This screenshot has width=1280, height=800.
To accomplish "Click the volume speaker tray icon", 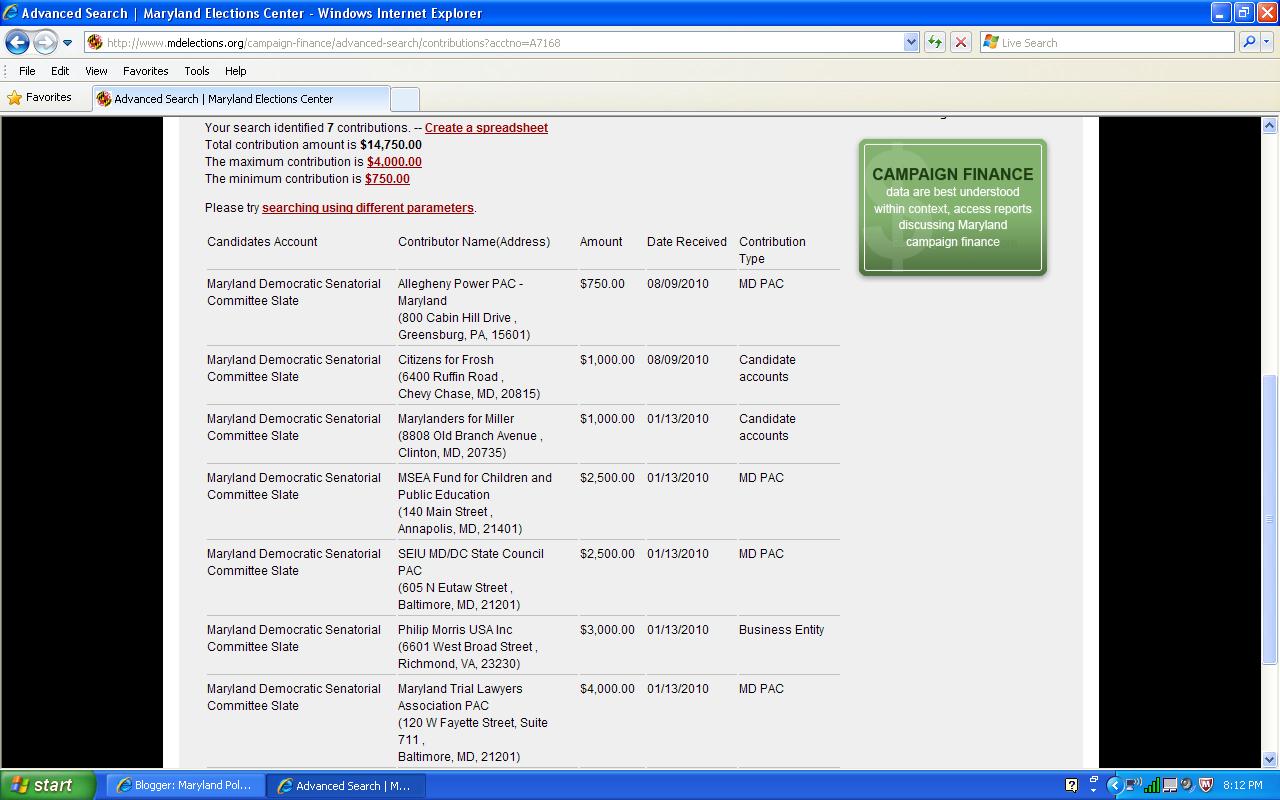I will point(1187,785).
